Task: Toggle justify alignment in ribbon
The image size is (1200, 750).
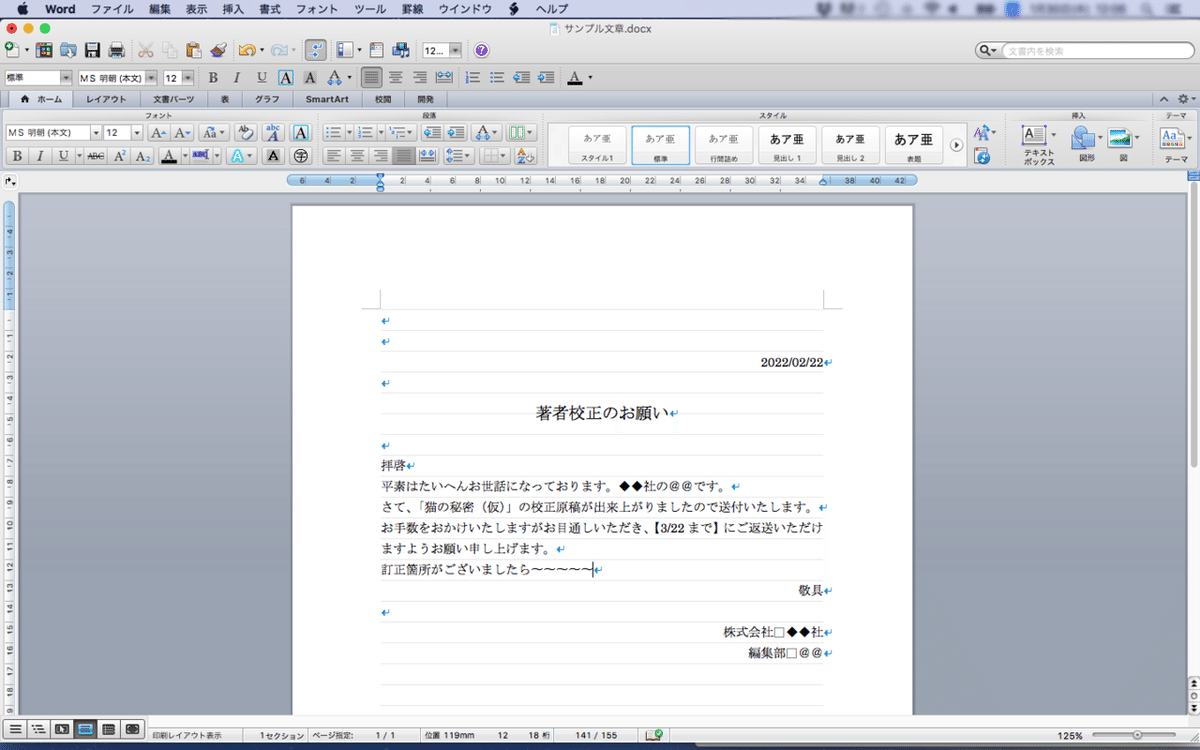Action: pyautogui.click(x=404, y=156)
